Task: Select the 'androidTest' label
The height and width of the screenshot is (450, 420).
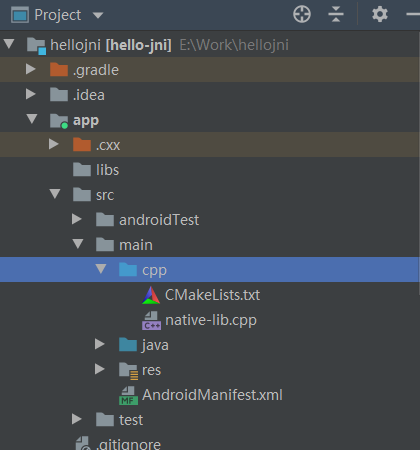Action: tap(159, 220)
